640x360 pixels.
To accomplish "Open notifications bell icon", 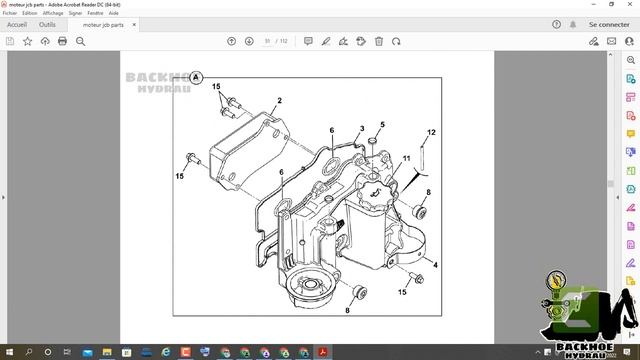I will coord(573,24).
